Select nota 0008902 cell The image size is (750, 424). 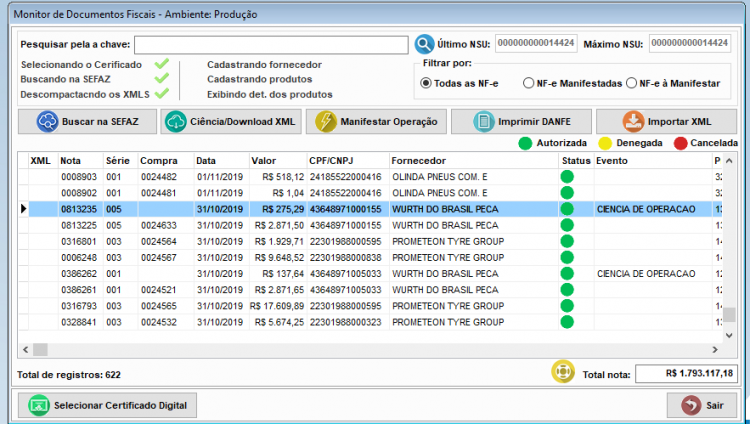coord(80,193)
